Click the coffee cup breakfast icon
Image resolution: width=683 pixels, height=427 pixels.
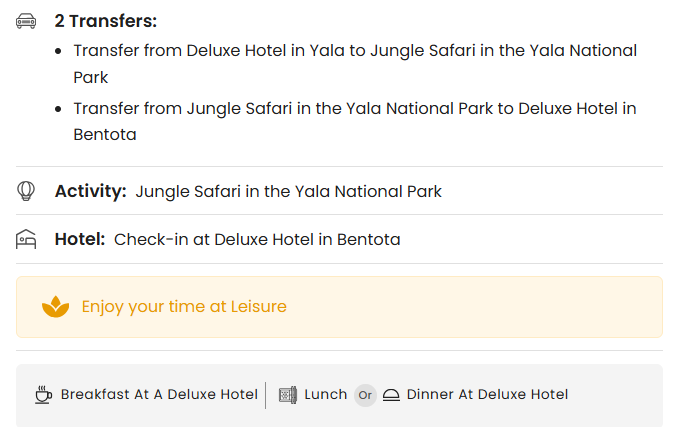coord(43,394)
